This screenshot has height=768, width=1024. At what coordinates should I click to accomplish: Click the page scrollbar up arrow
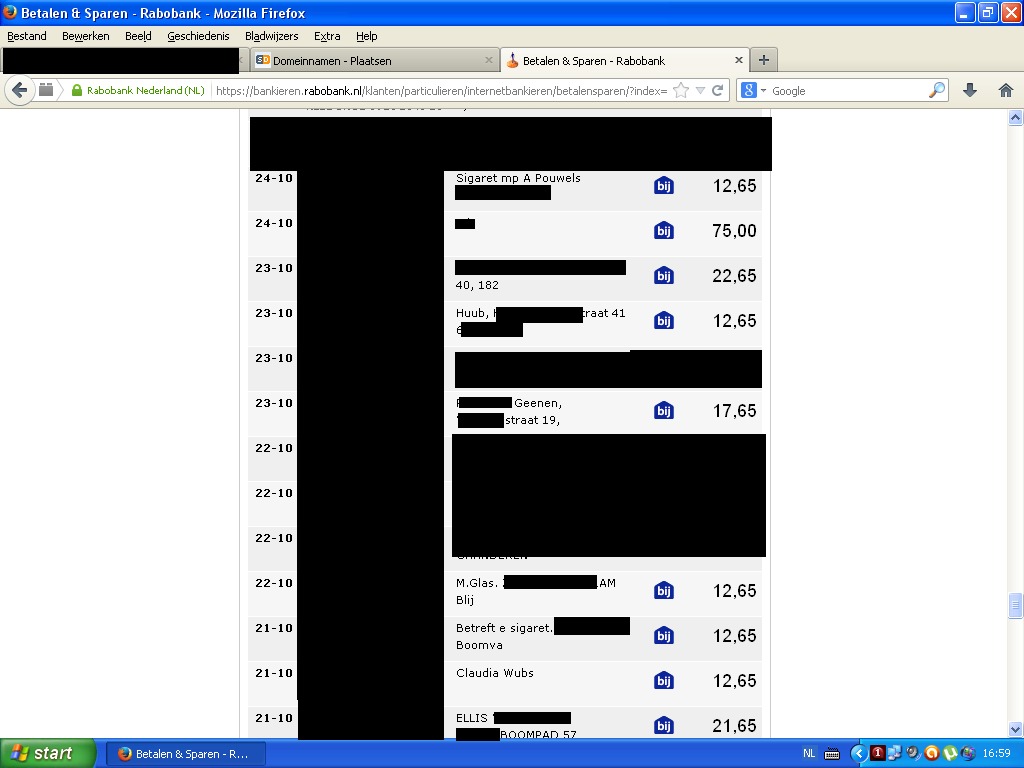pos(1016,117)
